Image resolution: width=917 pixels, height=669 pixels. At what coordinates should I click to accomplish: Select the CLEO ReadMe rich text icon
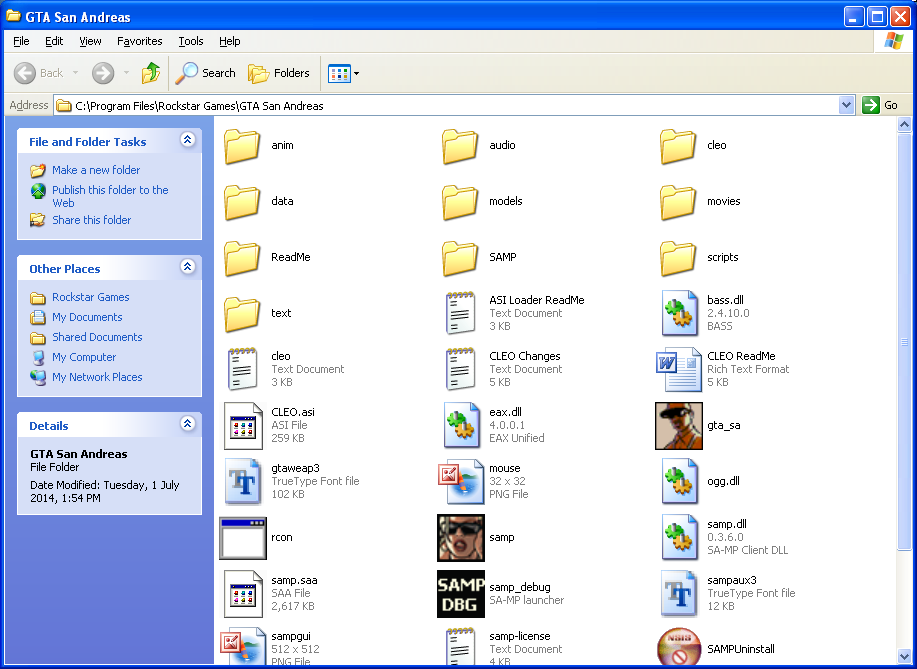tap(678, 369)
